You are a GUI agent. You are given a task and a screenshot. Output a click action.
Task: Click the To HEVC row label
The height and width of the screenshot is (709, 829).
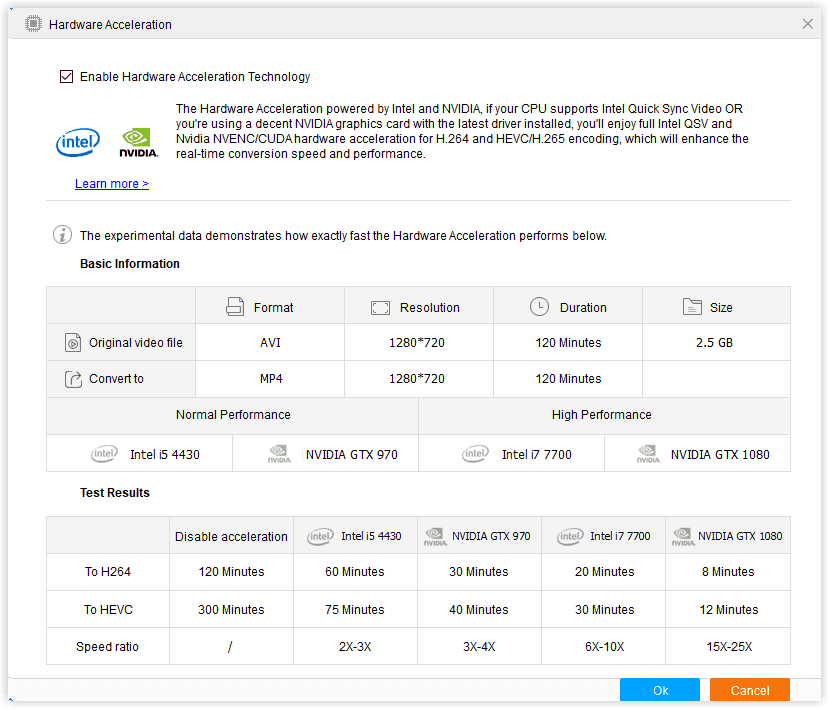(x=108, y=610)
